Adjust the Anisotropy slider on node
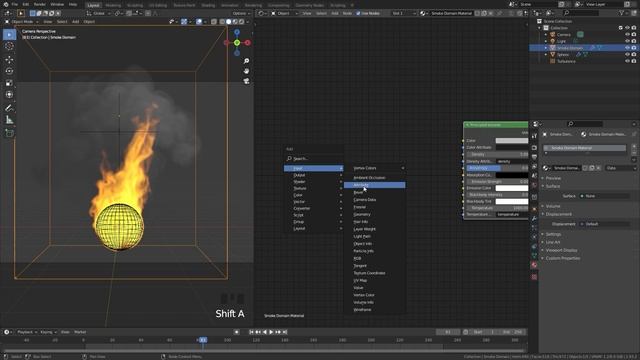Image resolution: width=640 pixels, height=360 pixels. (x=497, y=168)
